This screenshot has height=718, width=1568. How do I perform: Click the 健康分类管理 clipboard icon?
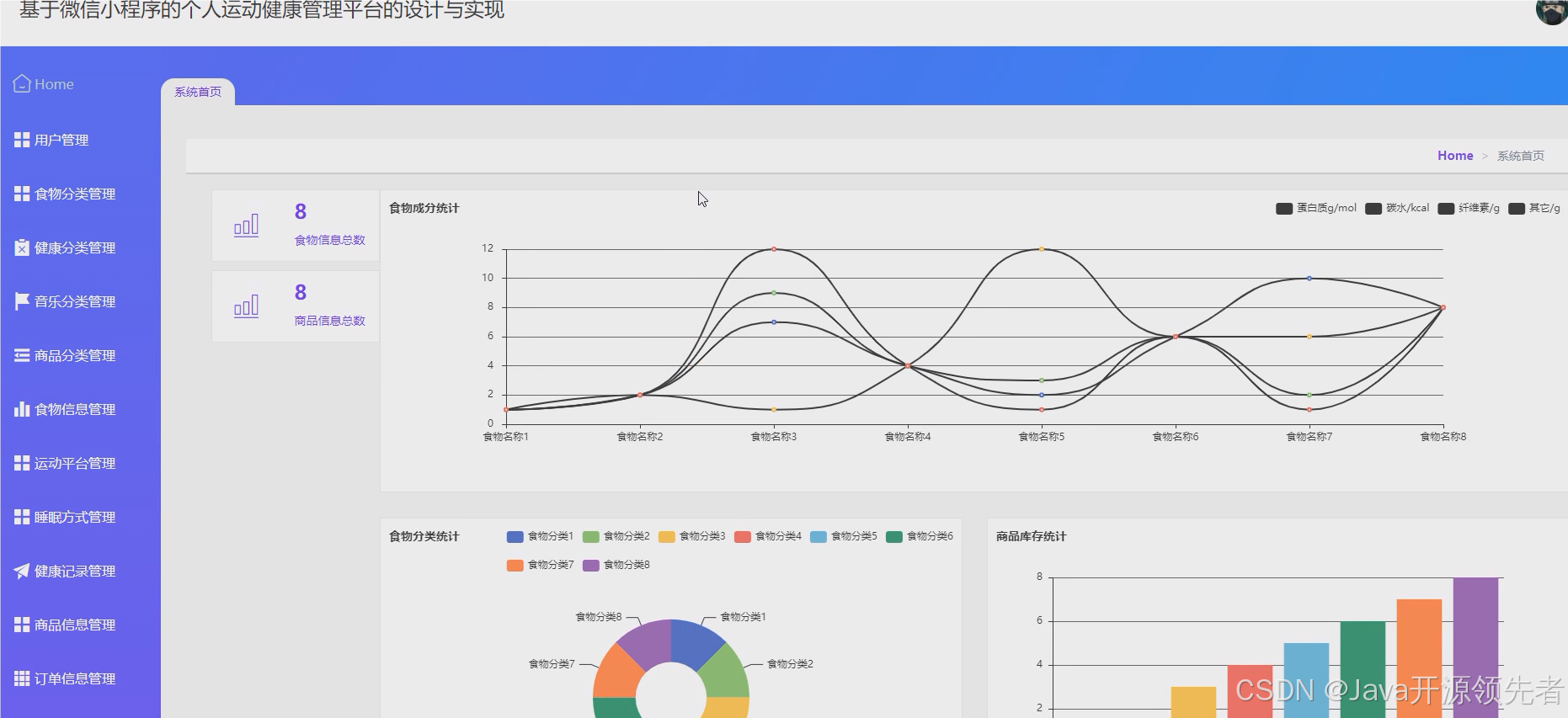(x=22, y=247)
